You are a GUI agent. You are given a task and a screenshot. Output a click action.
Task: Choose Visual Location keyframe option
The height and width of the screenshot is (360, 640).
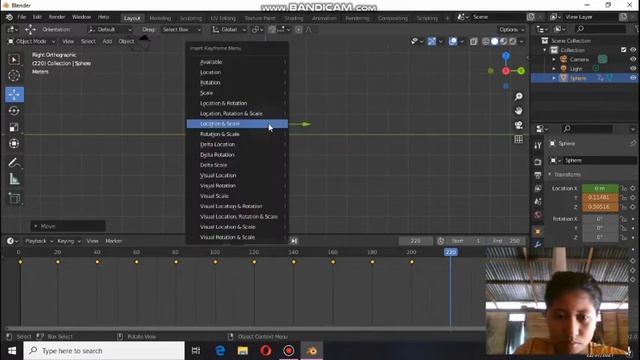click(237, 176)
